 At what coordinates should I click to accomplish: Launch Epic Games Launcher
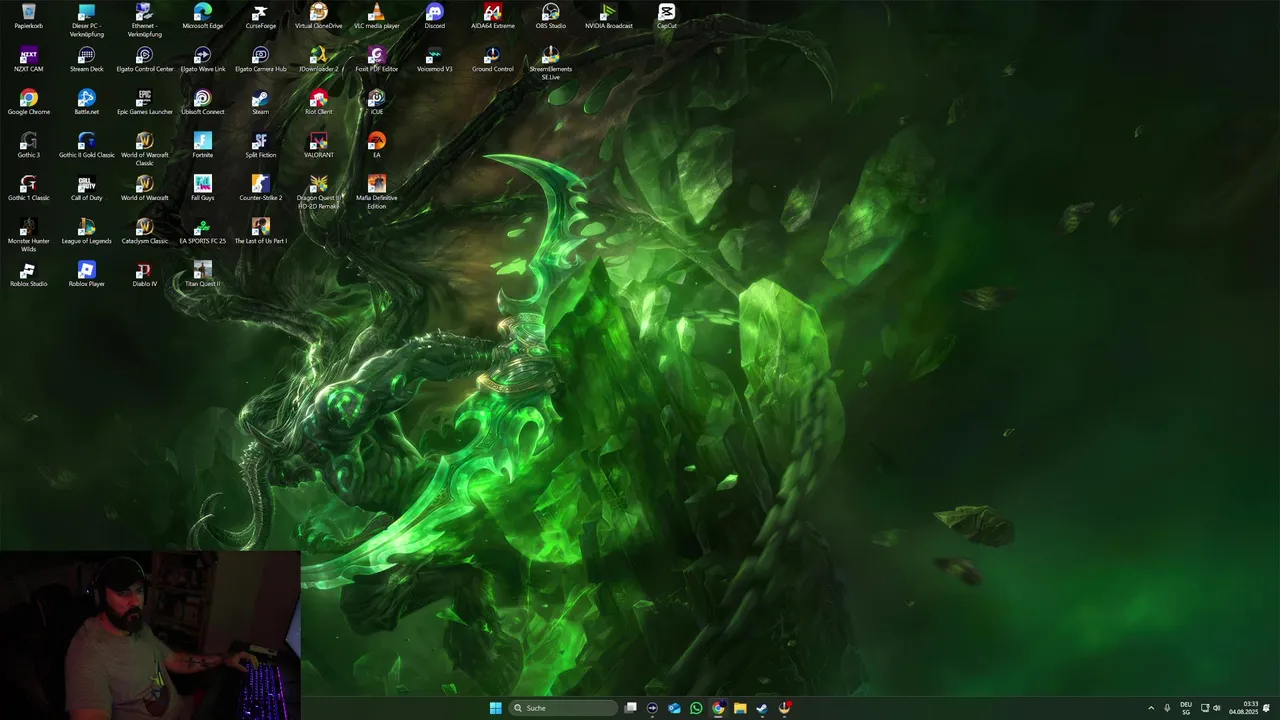pos(145,102)
